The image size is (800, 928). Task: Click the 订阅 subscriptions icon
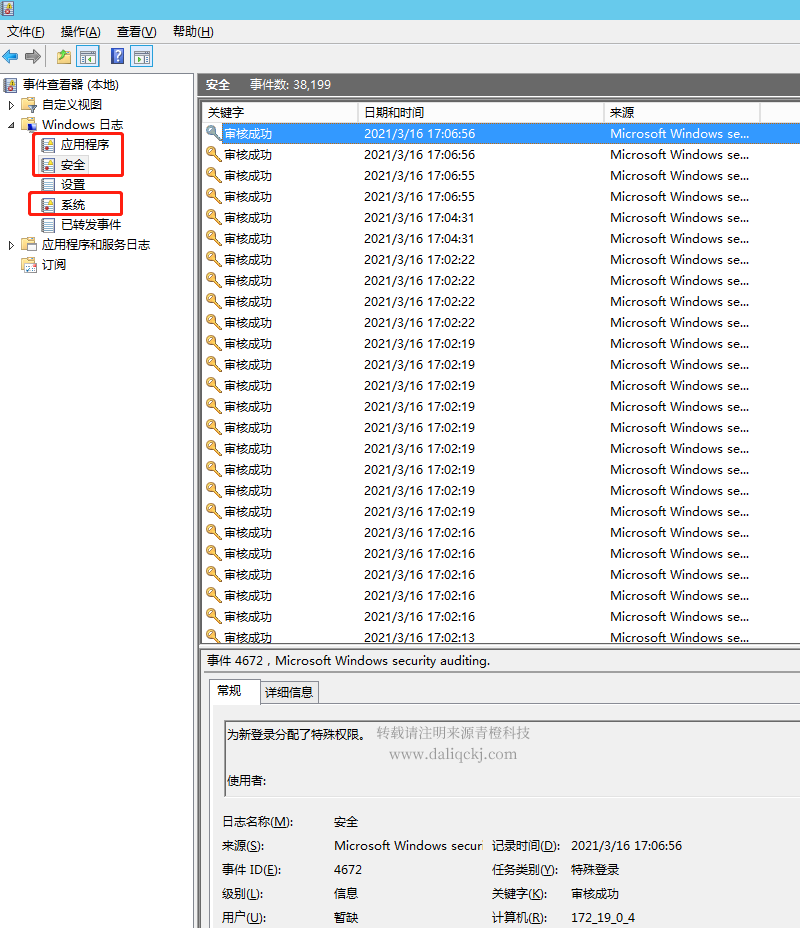point(29,265)
